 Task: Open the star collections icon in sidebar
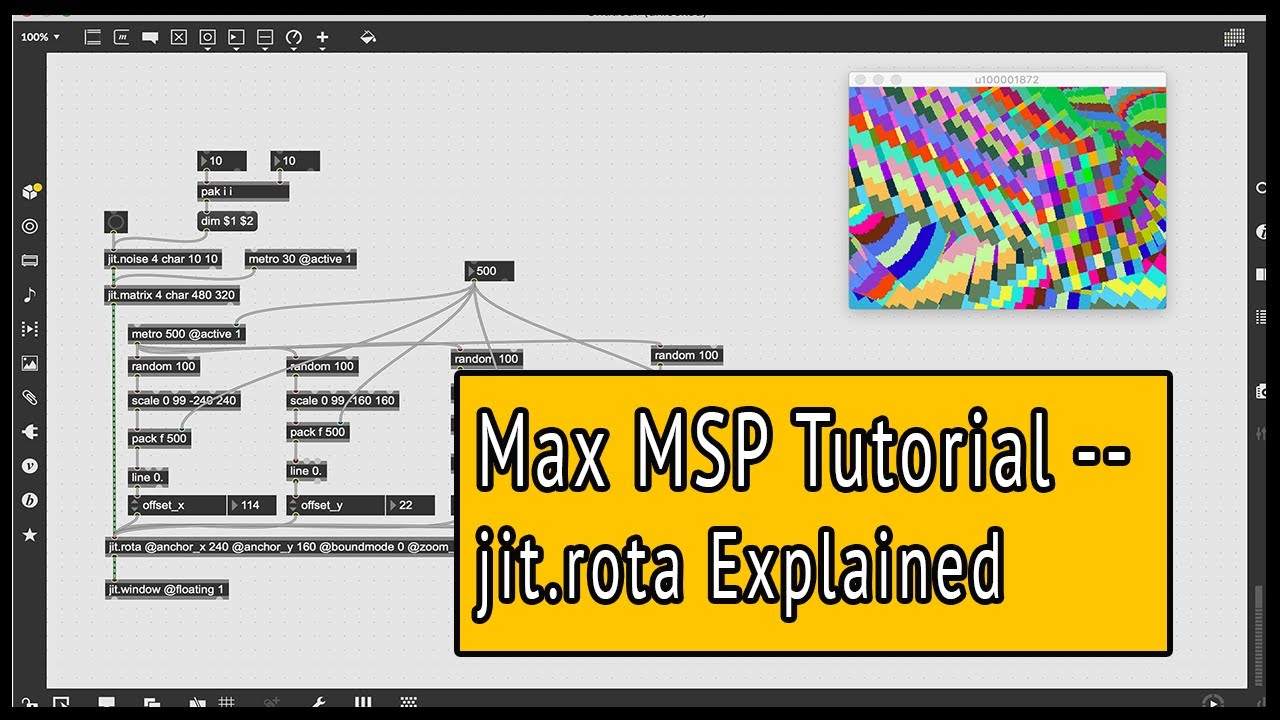[30, 535]
